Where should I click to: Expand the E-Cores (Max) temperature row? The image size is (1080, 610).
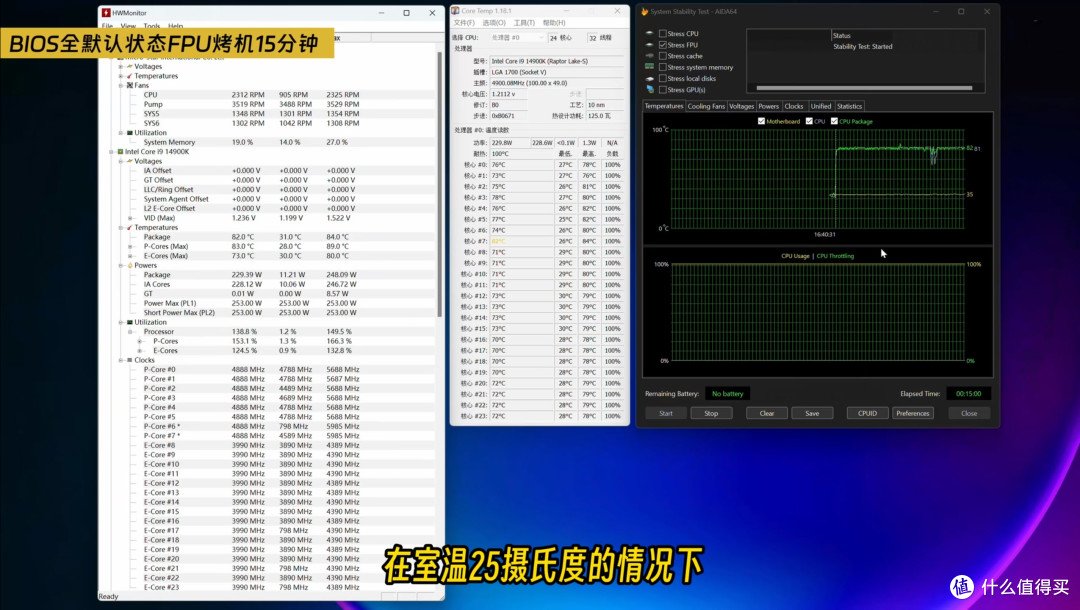[x=129, y=256]
